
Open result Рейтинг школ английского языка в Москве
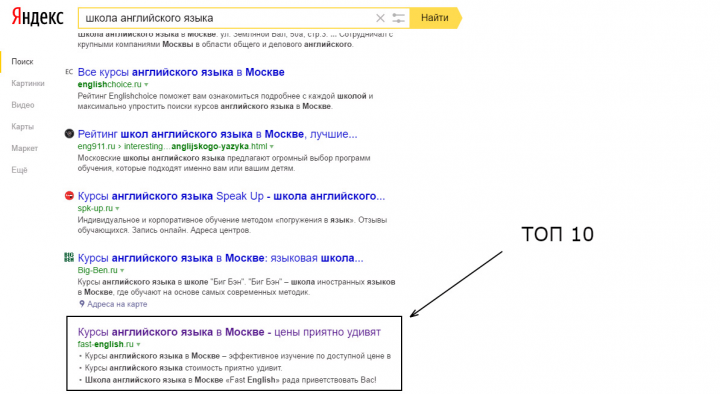pyautogui.click(x=217, y=134)
